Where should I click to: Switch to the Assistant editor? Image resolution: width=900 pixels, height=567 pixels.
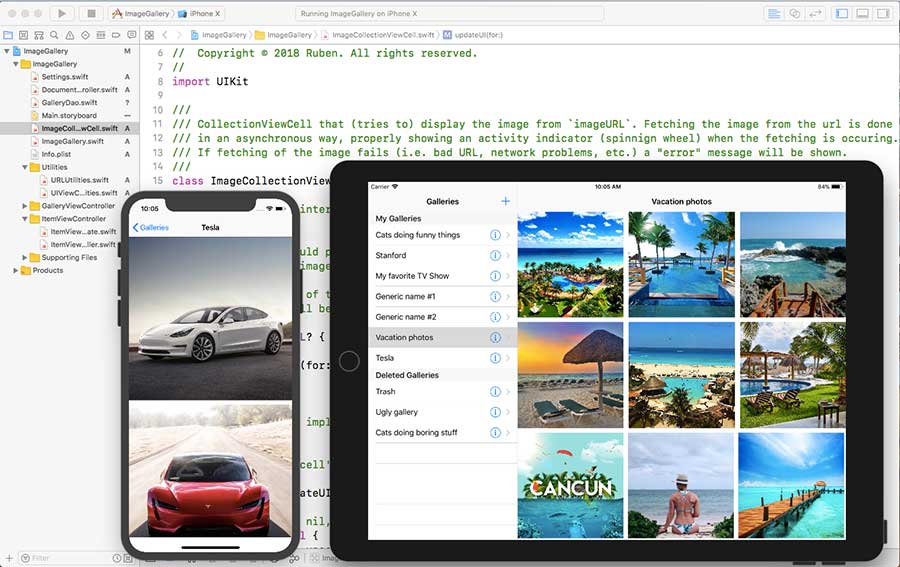click(x=795, y=13)
